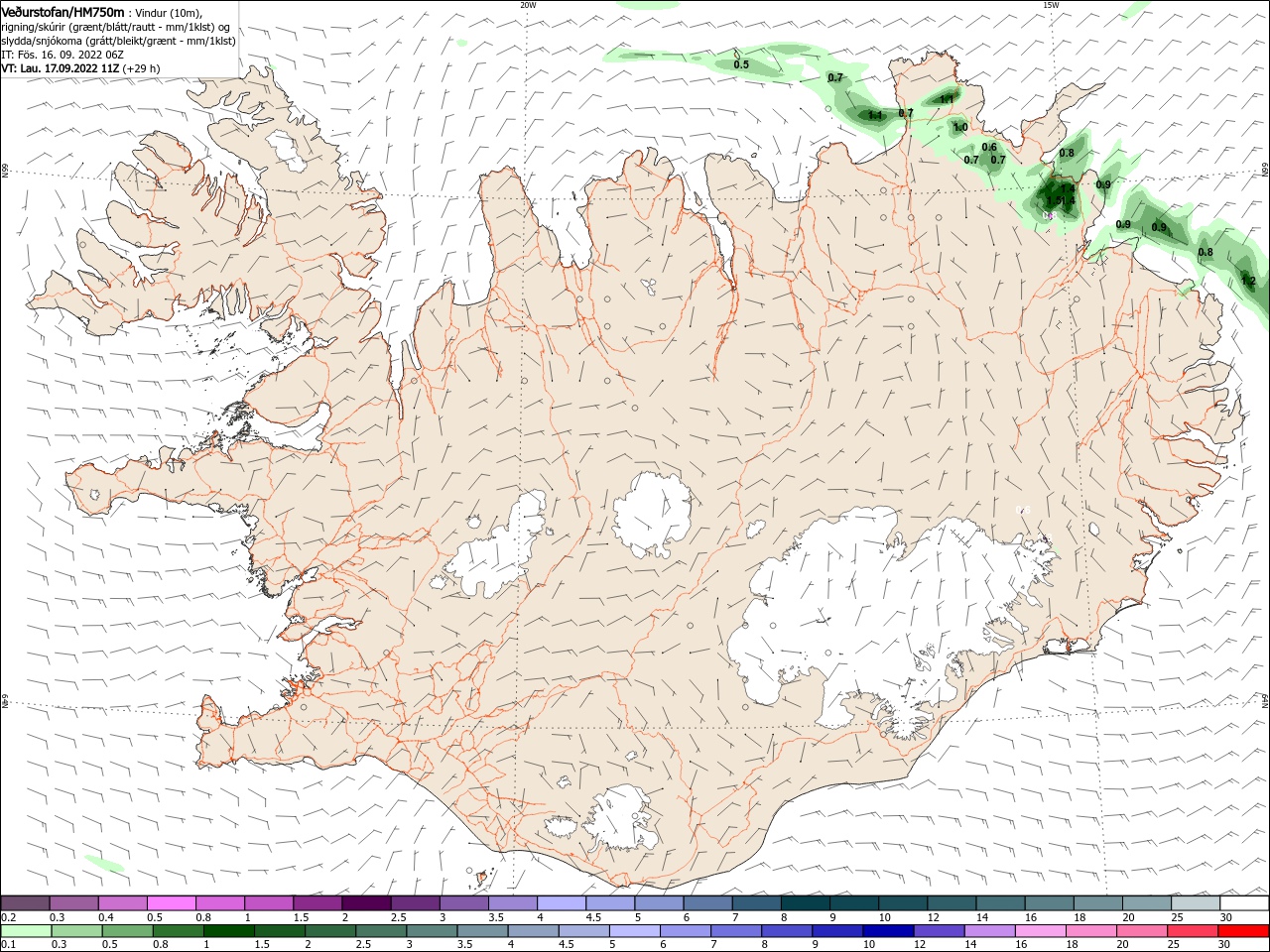Click the 'VT: Lau. 17.09.2022 11Z' valid time
Viewport: 1270px width, 952px height.
click(x=61, y=68)
